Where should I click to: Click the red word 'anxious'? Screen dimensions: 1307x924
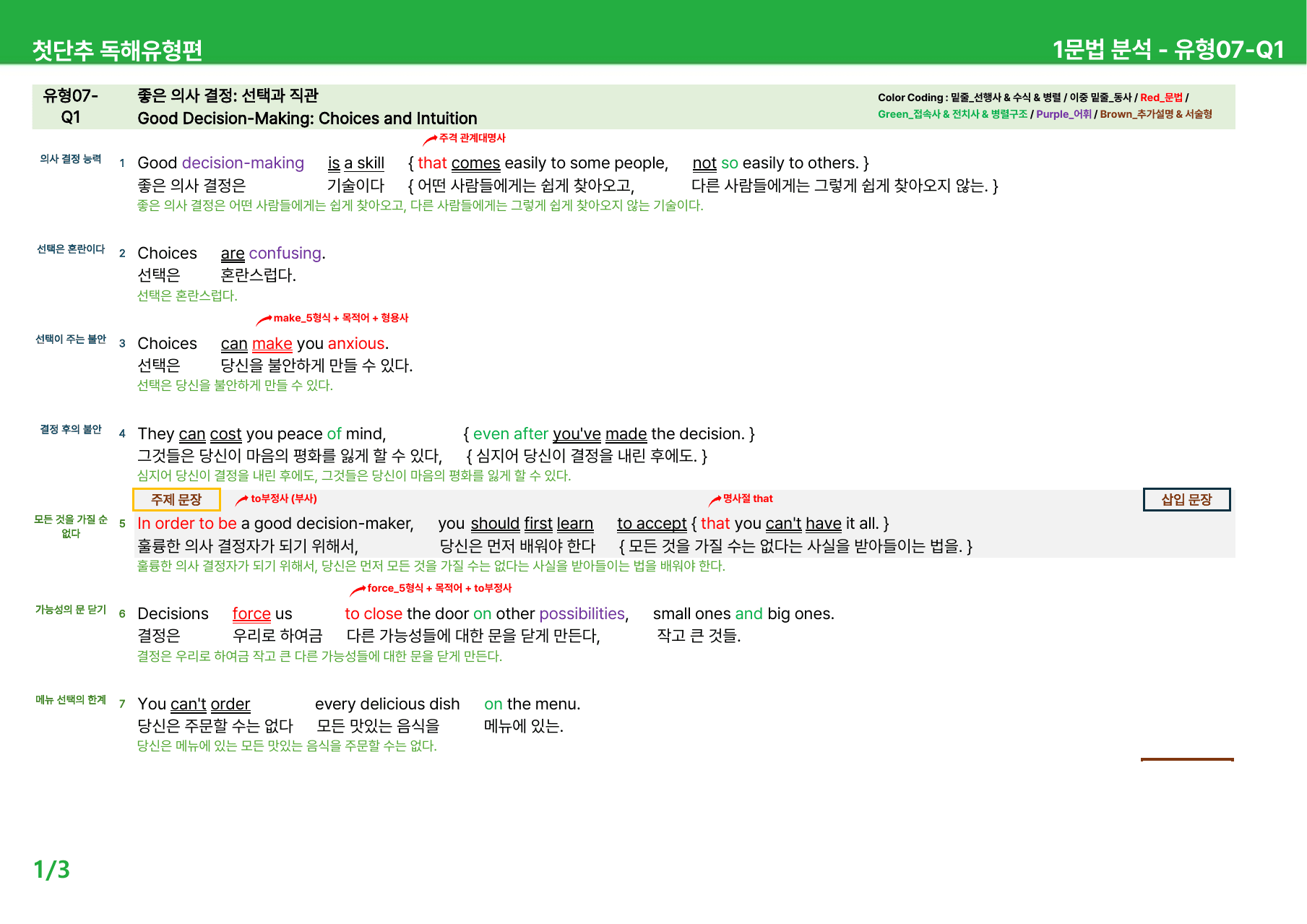(356, 344)
